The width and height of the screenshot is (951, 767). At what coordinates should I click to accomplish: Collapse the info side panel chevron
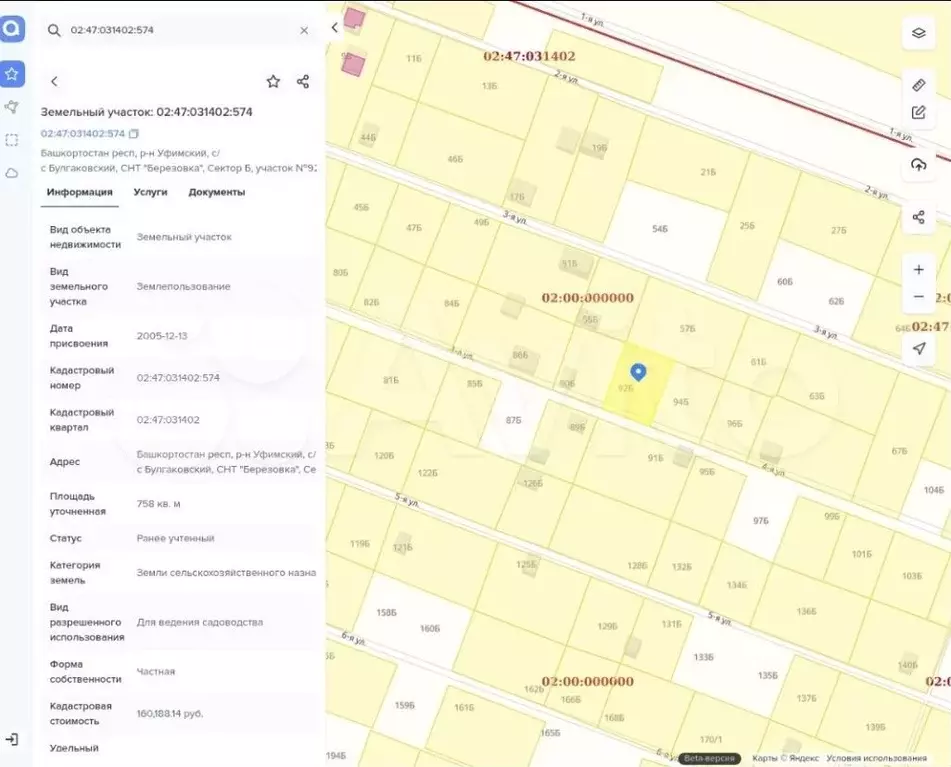(334, 27)
